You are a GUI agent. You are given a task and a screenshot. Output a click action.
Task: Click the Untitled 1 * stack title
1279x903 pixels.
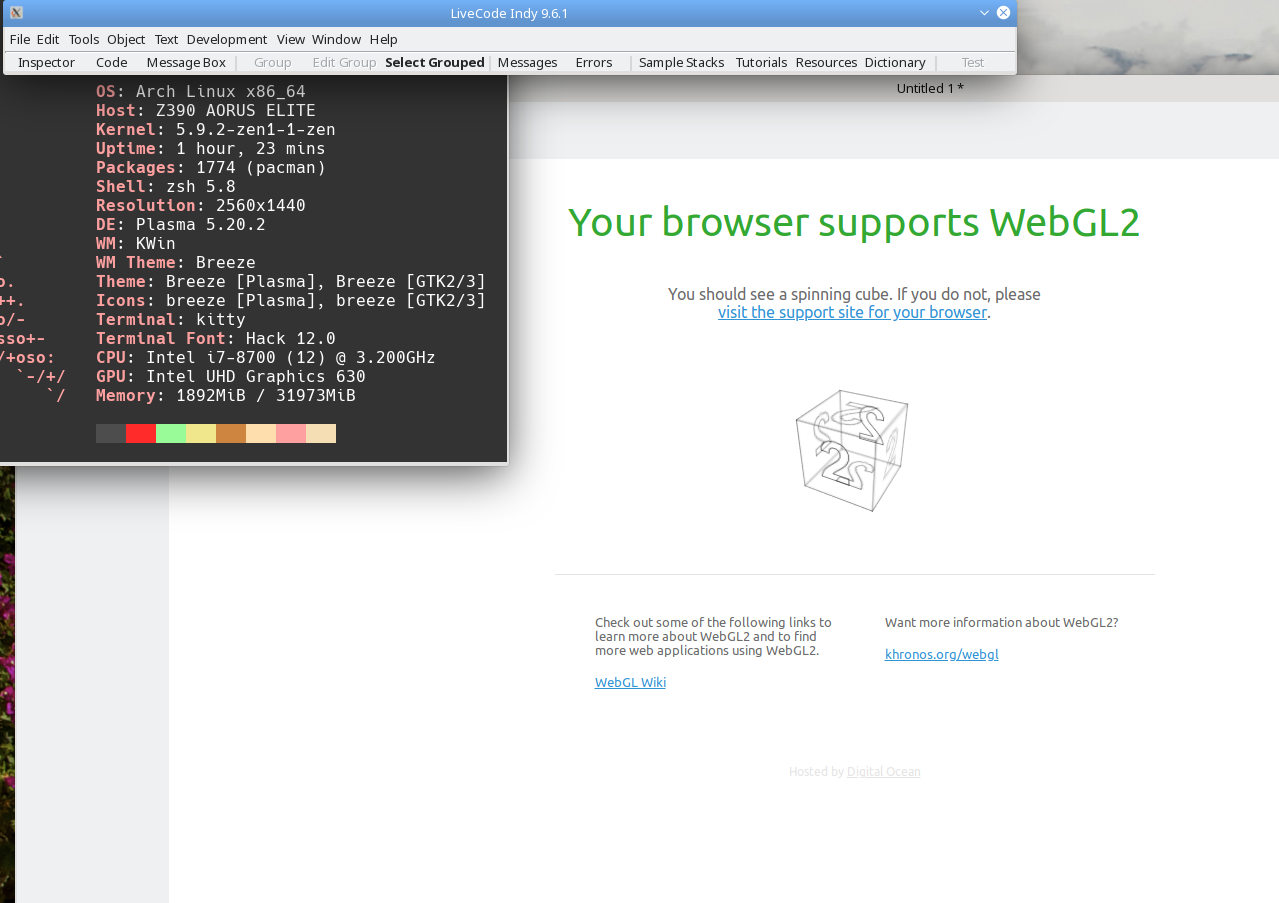[x=930, y=88]
